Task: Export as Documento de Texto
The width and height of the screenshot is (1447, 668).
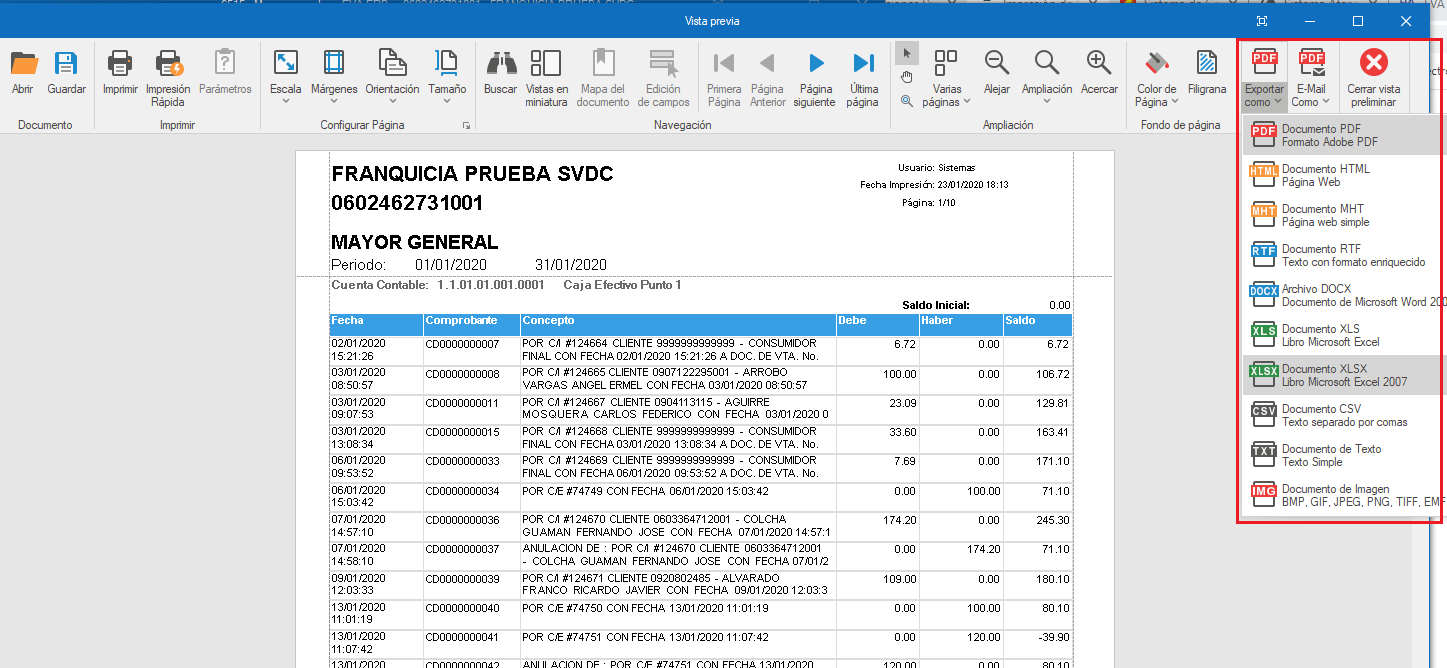Action: tap(1342, 455)
